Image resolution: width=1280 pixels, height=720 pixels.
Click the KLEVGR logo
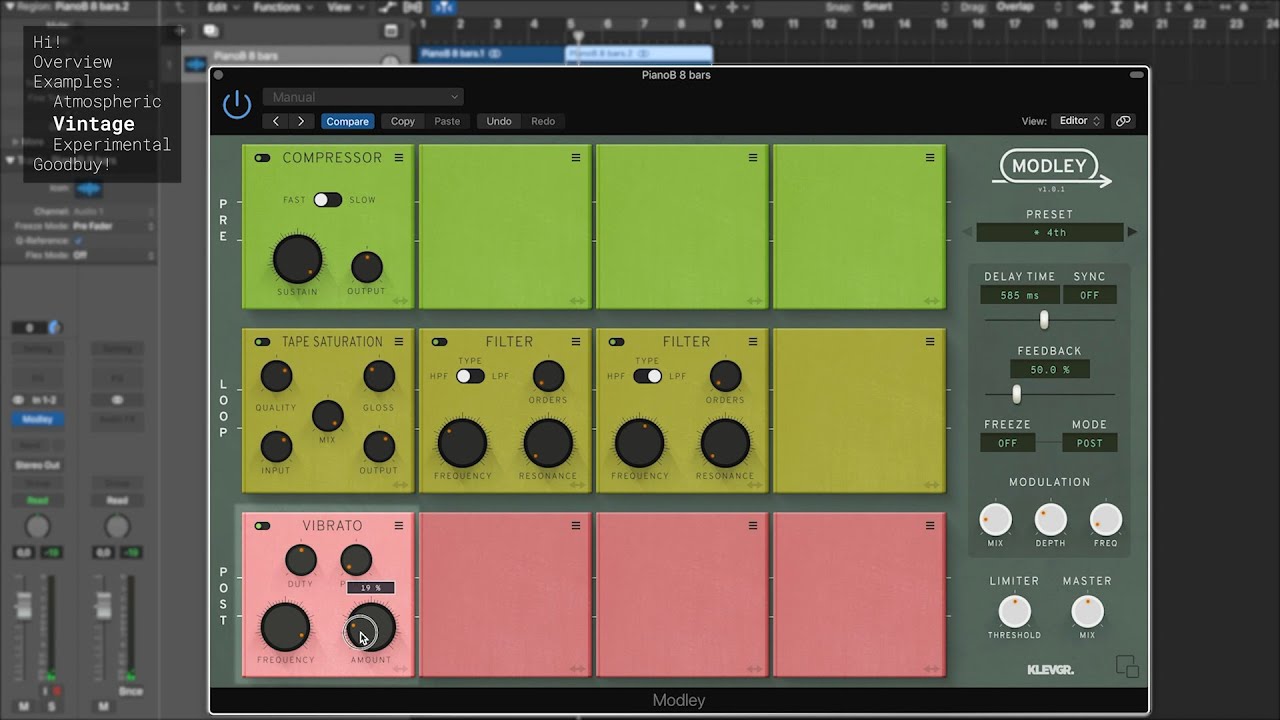pos(1050,670)
